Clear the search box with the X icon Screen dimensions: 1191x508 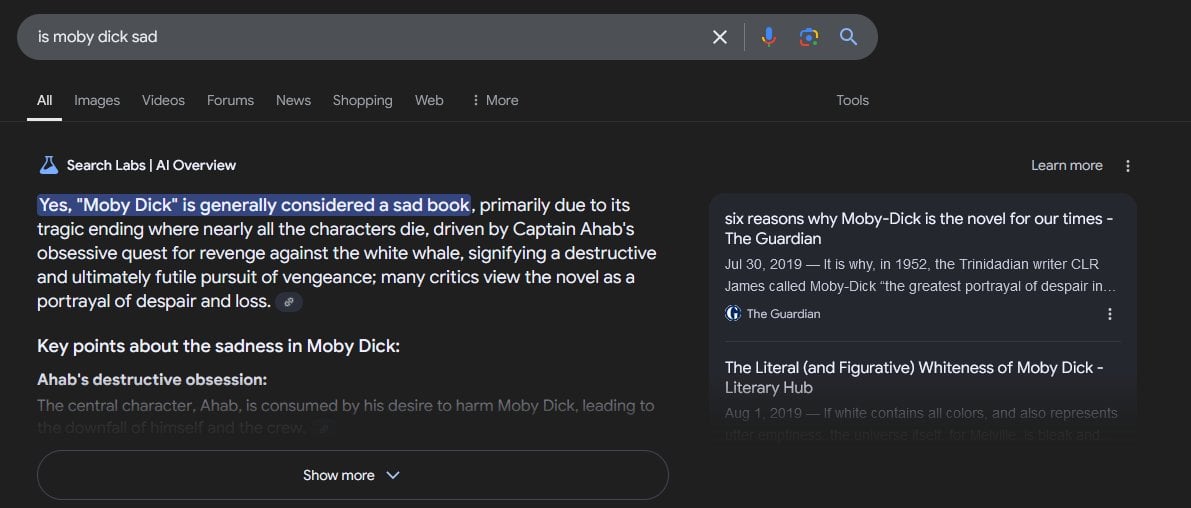click(x=719, y=36)
